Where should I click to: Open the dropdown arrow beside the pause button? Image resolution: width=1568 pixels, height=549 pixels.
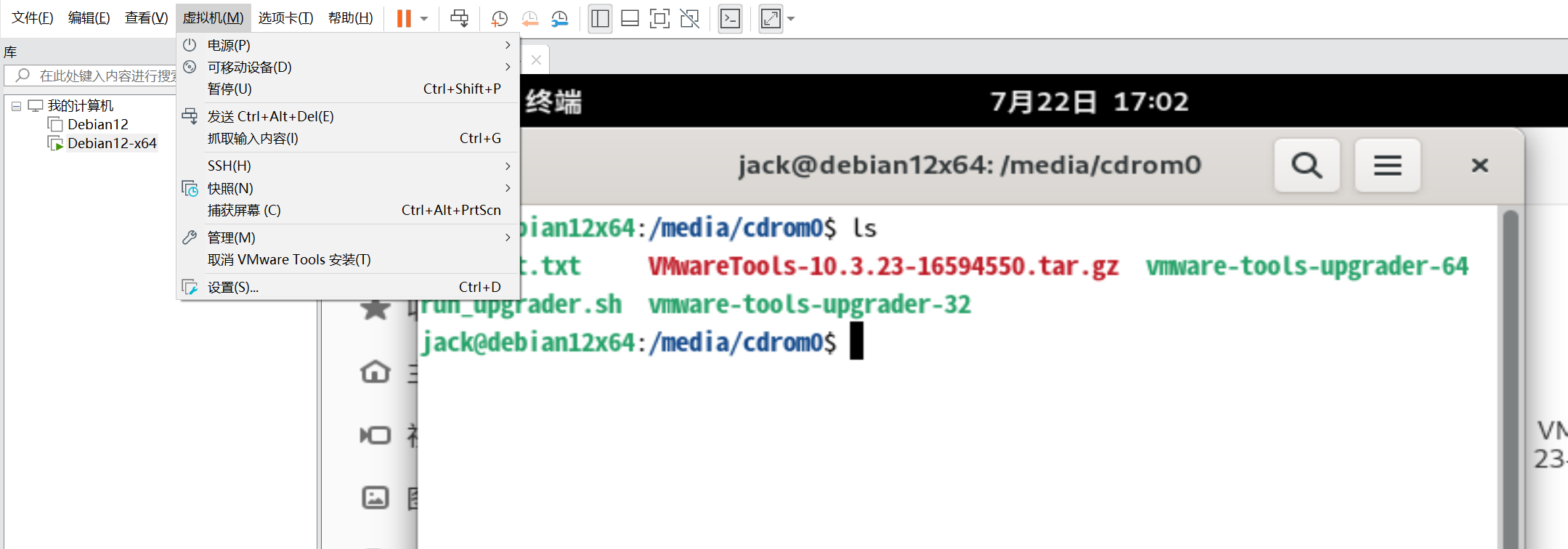424,18
